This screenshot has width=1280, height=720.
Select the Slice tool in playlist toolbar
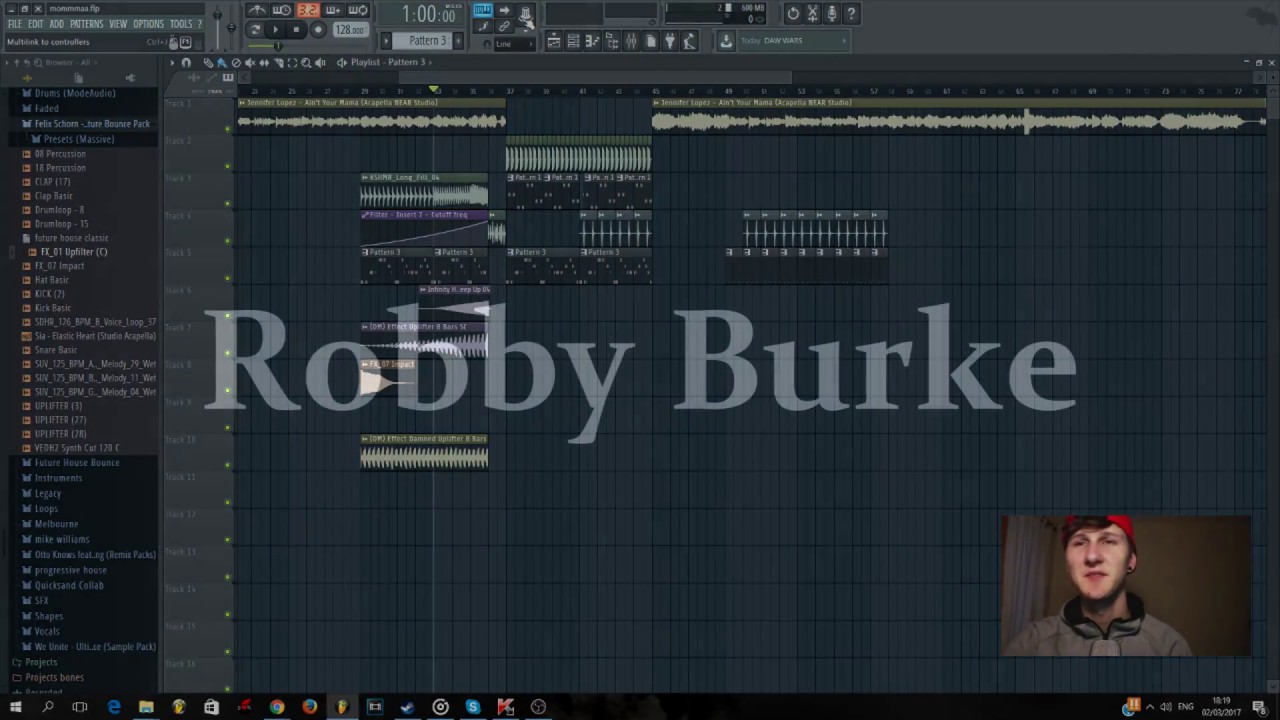click(x=278, y=62)
